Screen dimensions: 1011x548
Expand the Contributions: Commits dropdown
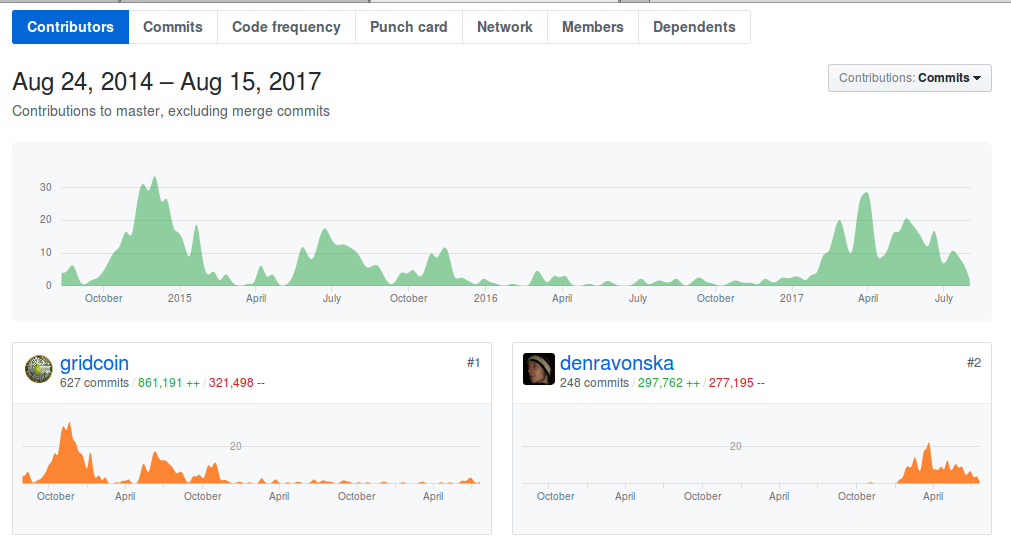point(910,78)
